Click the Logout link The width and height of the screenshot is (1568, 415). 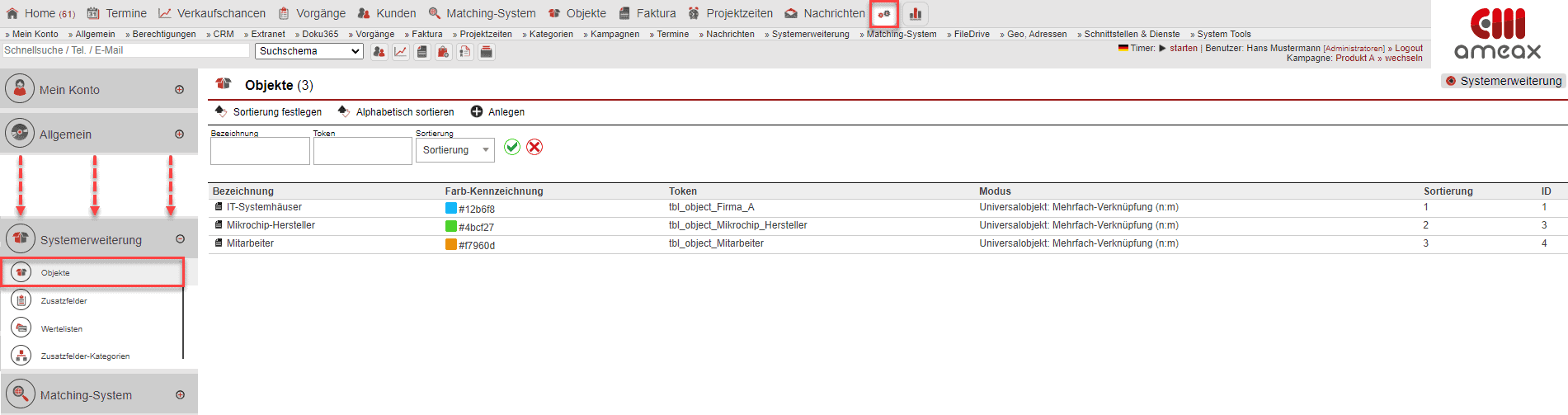pos(1409,48)
